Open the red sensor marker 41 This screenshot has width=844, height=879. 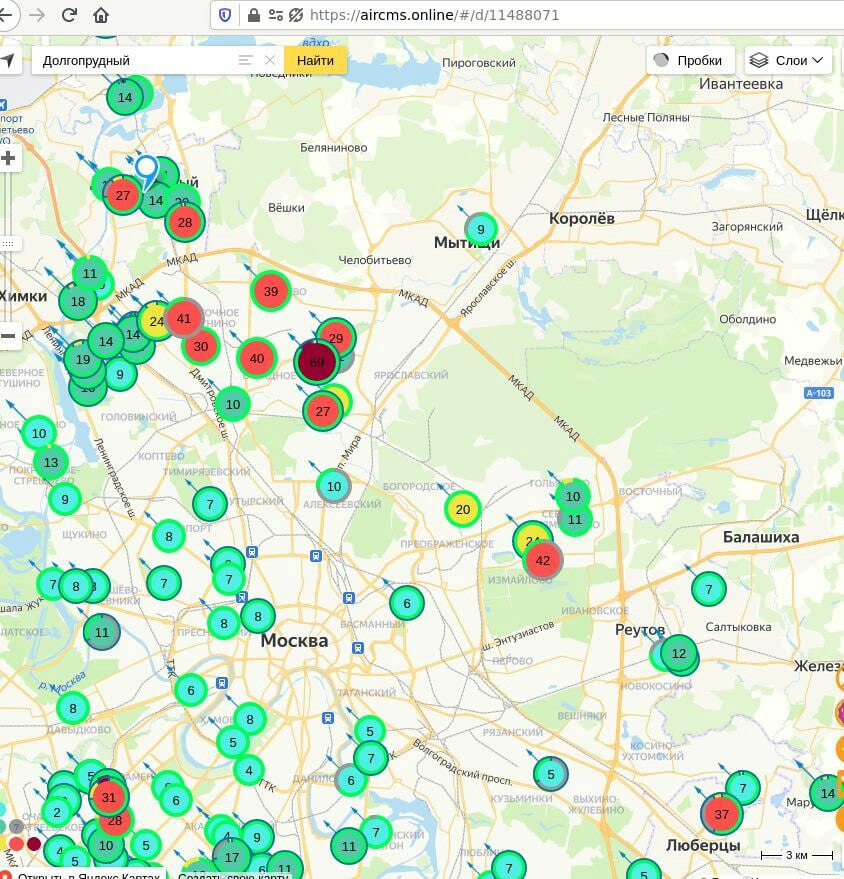coord(184,318)
